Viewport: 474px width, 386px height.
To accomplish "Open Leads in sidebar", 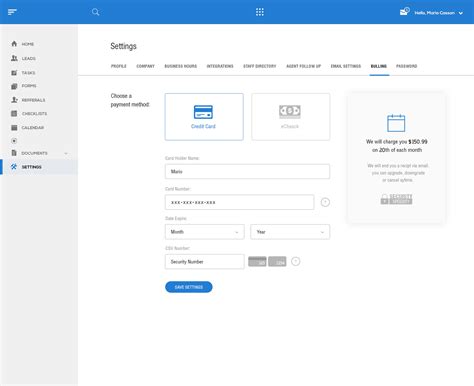I will pos(29,58).
